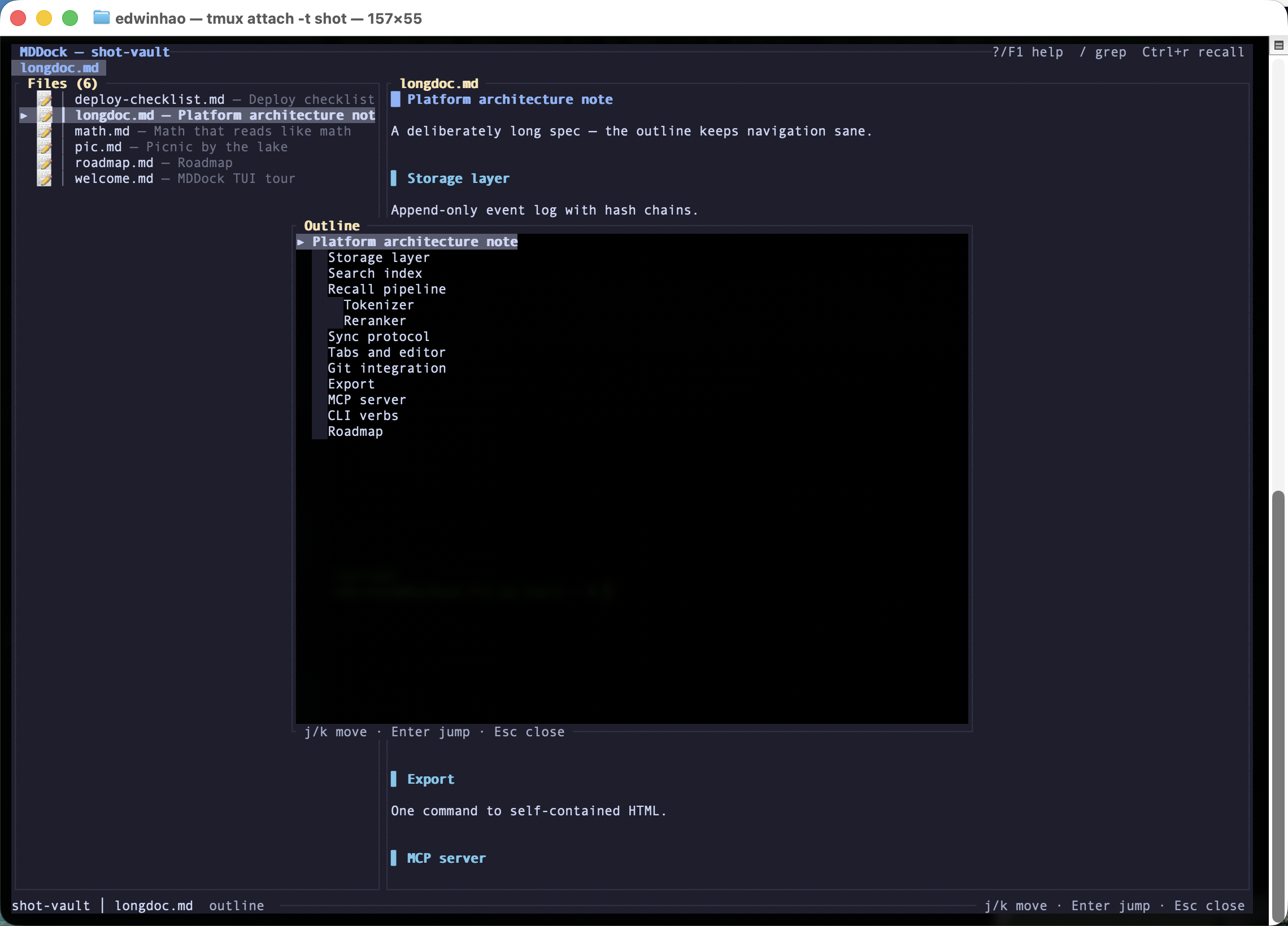Select MCP server entry in the Outline list
This screenshot has height=926, width=1288.
(367, 400)
